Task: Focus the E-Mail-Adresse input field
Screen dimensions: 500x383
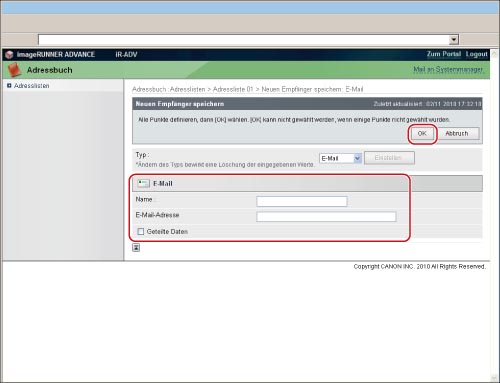Action: click(326, 217)
